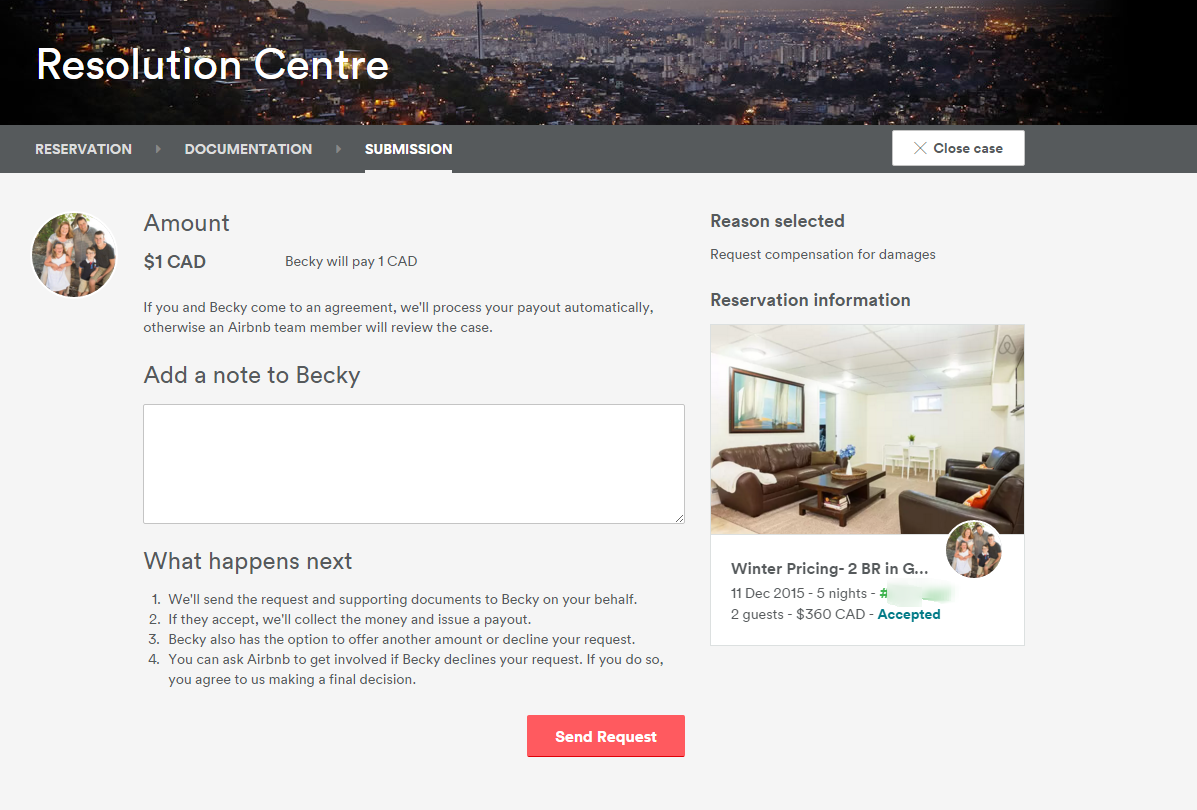Click the $1 CAD amount value
1197x810 pixels.
point(175,262)
